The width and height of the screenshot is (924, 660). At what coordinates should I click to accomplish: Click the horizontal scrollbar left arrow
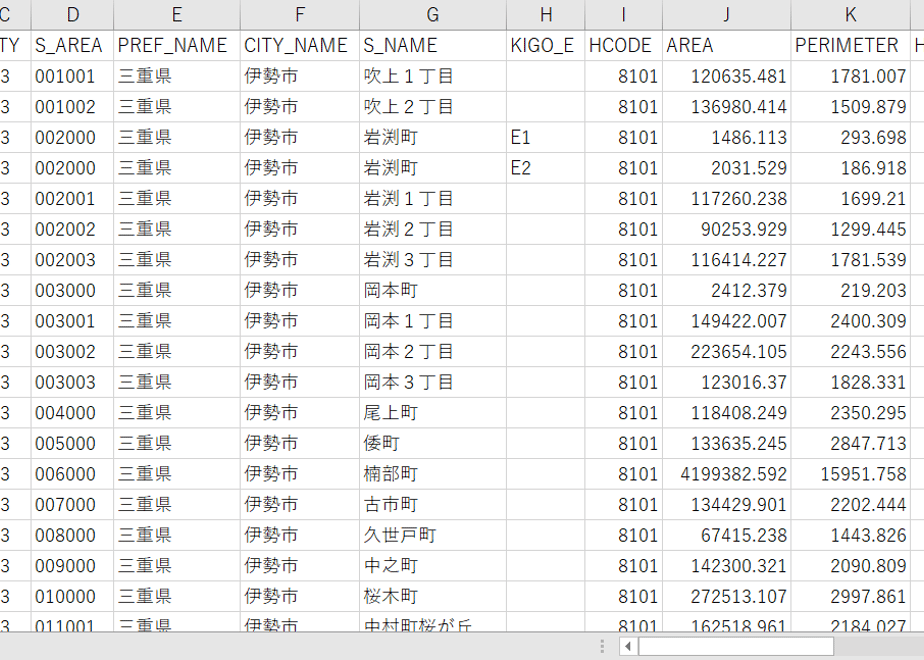(x=628, y=646)
